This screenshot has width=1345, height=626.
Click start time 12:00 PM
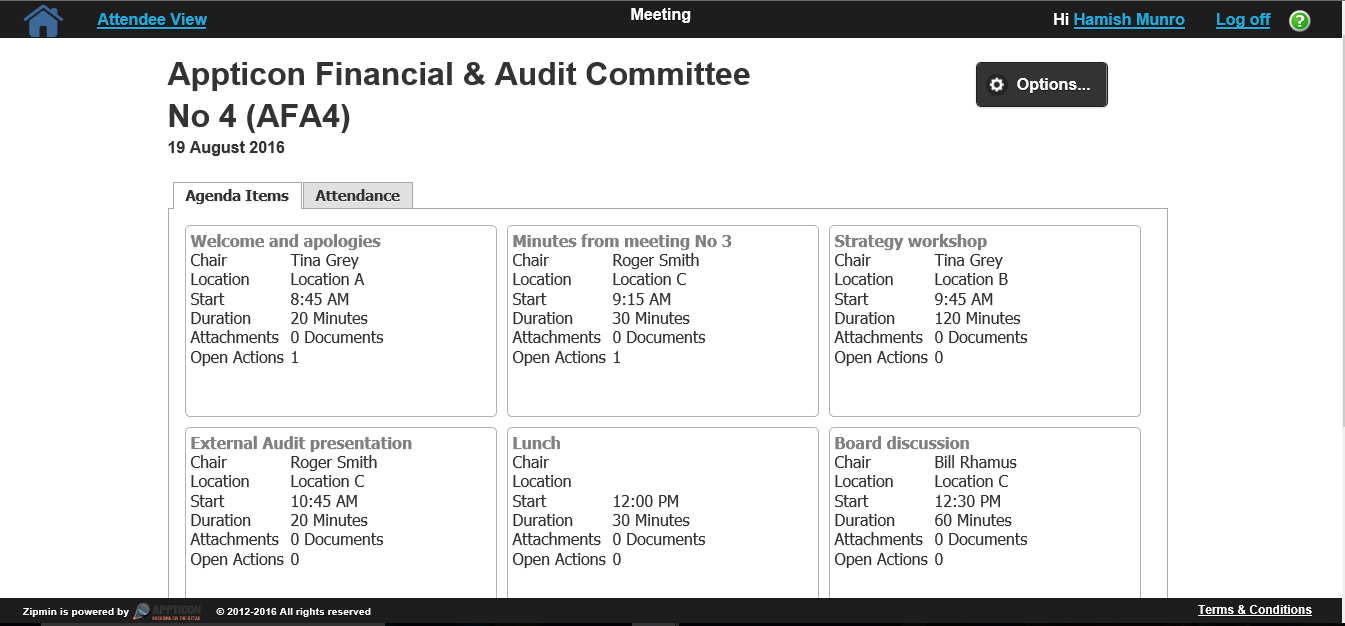click(646, 501)
